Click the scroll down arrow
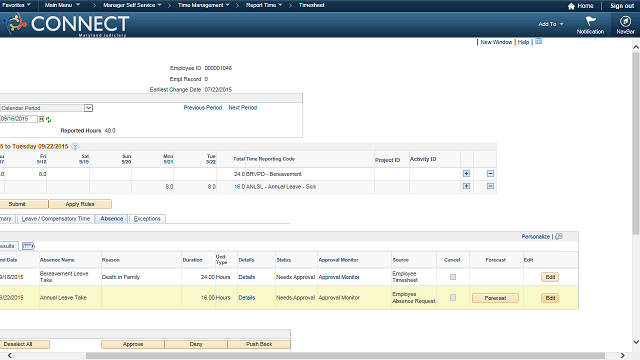The image size is (640, 360). click(x=636, y=342)
